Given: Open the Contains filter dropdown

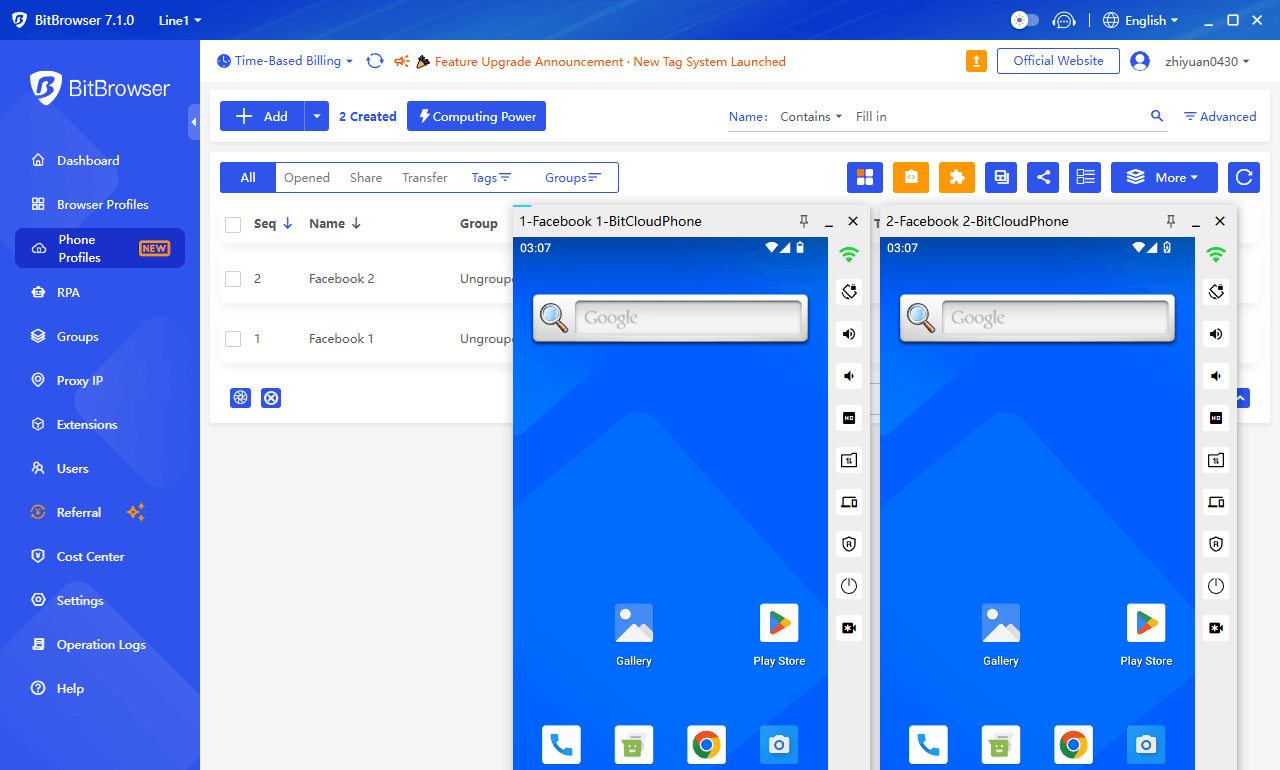Looking at the screenshot, I should 811,117.
